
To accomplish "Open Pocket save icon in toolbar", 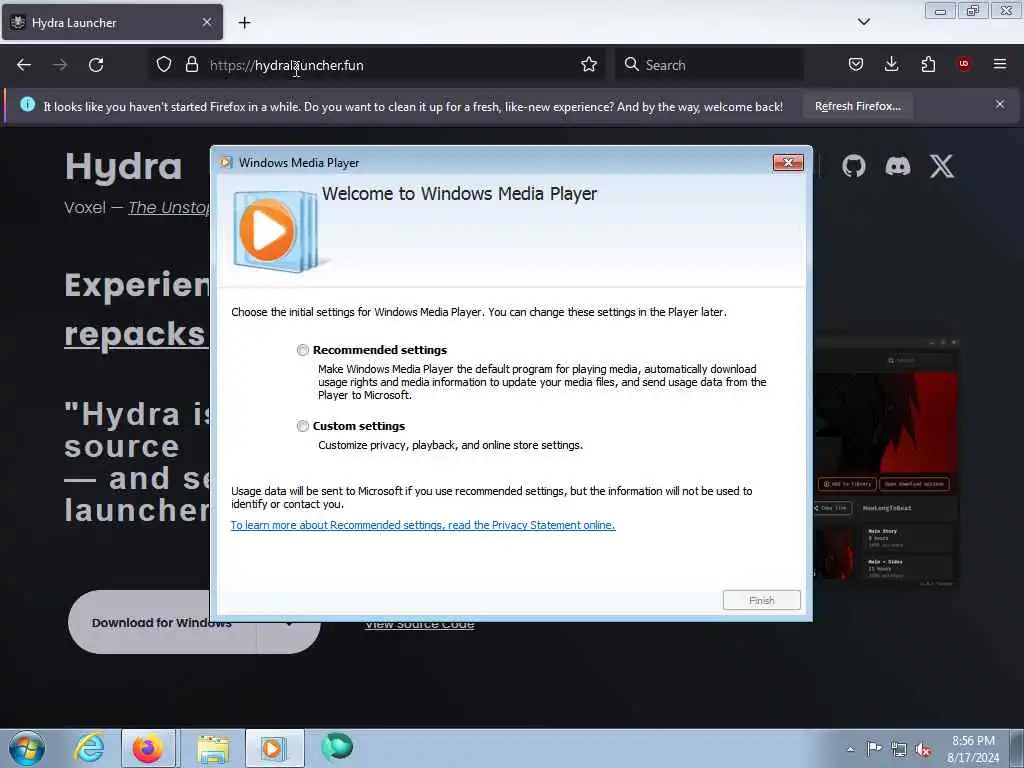I will (856, 64).
